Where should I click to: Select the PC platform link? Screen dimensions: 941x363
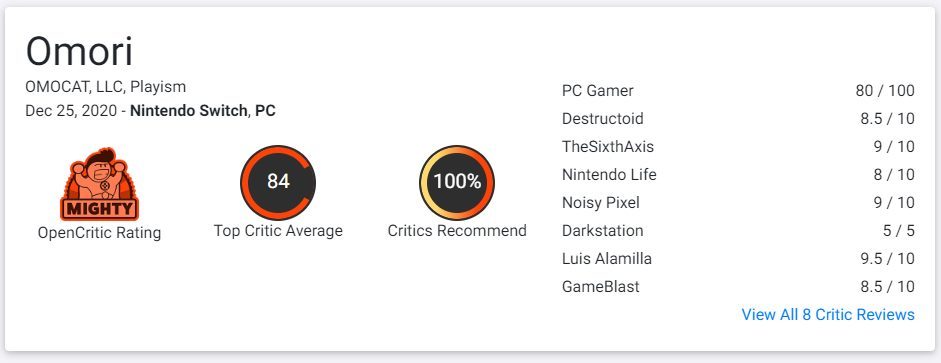pyautogui.click(x=265, y=111)
